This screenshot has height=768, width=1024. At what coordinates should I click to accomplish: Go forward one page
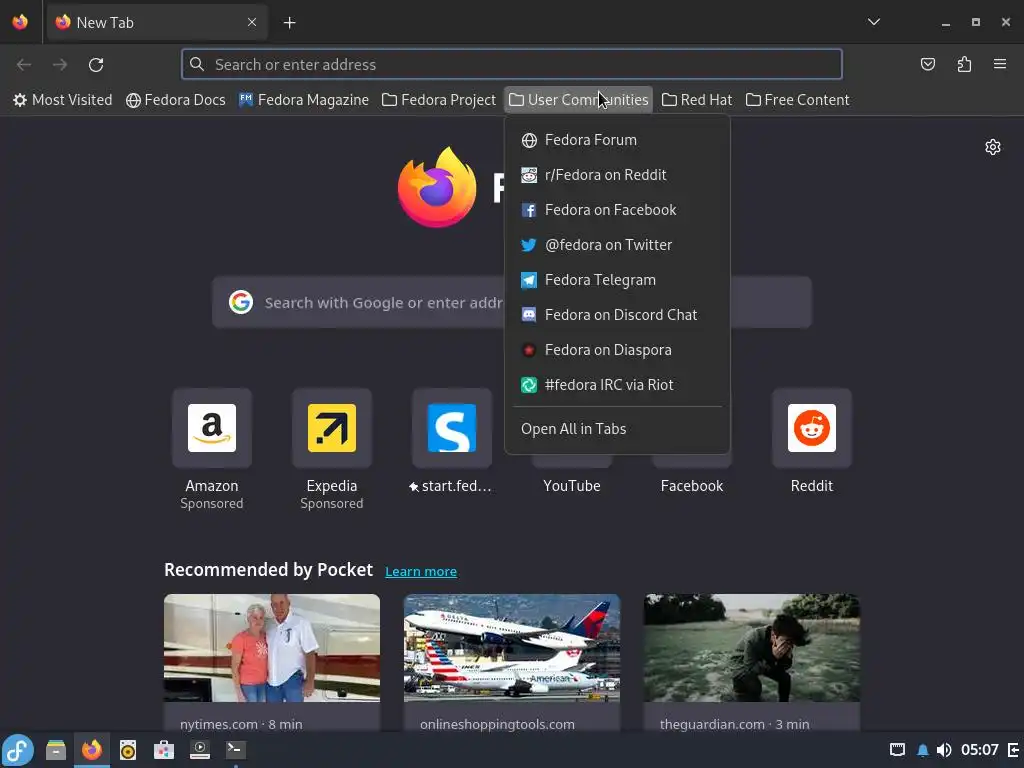click(x=60, y=65)
